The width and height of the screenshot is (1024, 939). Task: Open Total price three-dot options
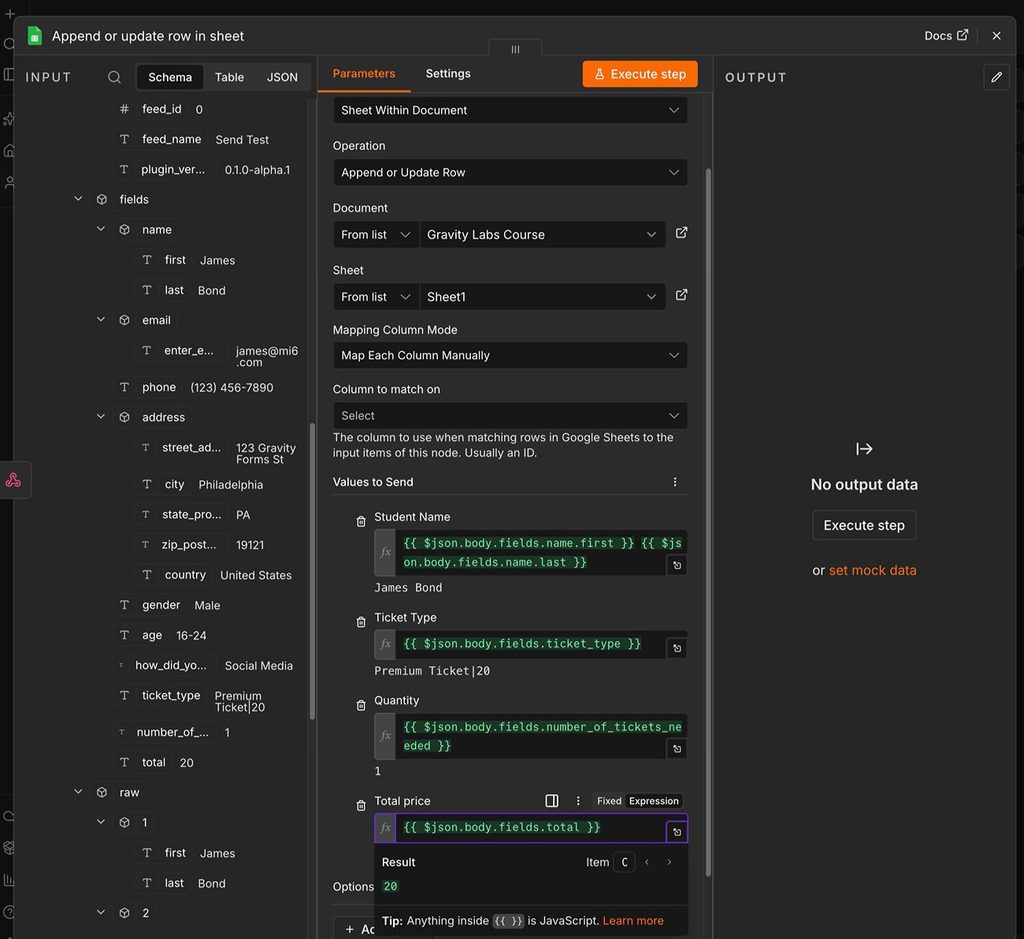pos(577,801)
